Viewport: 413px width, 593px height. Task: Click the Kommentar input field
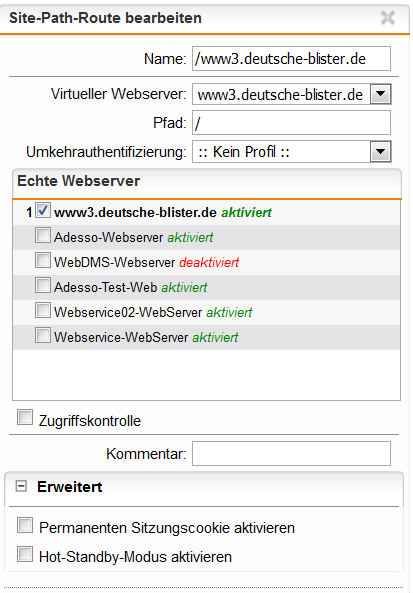291,453
